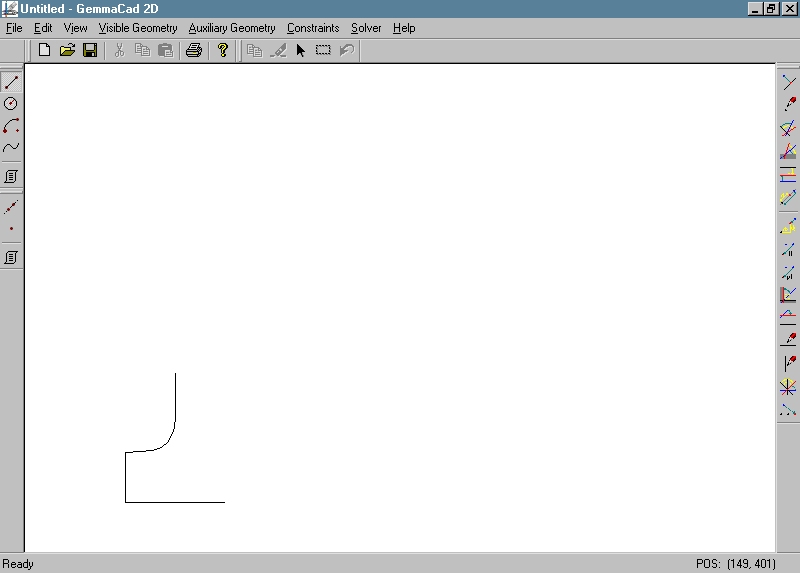
Task: Click the drawn arc in the canvas
Action: (x=168, y=440)
